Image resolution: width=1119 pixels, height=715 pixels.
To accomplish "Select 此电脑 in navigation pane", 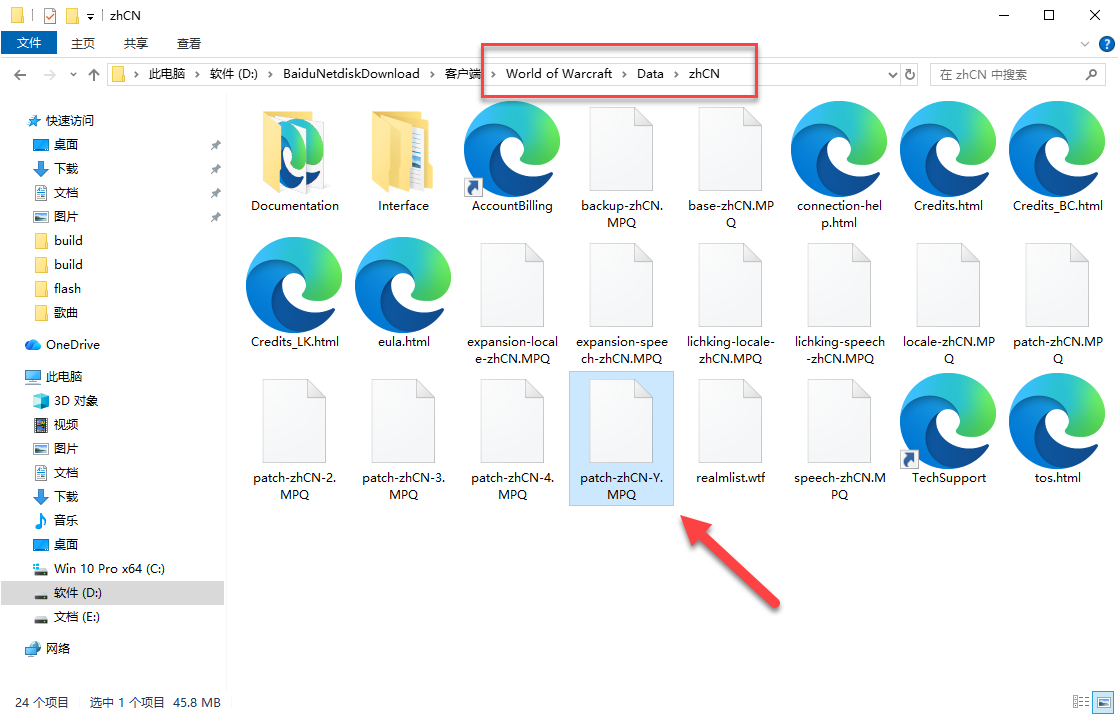I will coord(64,377).
